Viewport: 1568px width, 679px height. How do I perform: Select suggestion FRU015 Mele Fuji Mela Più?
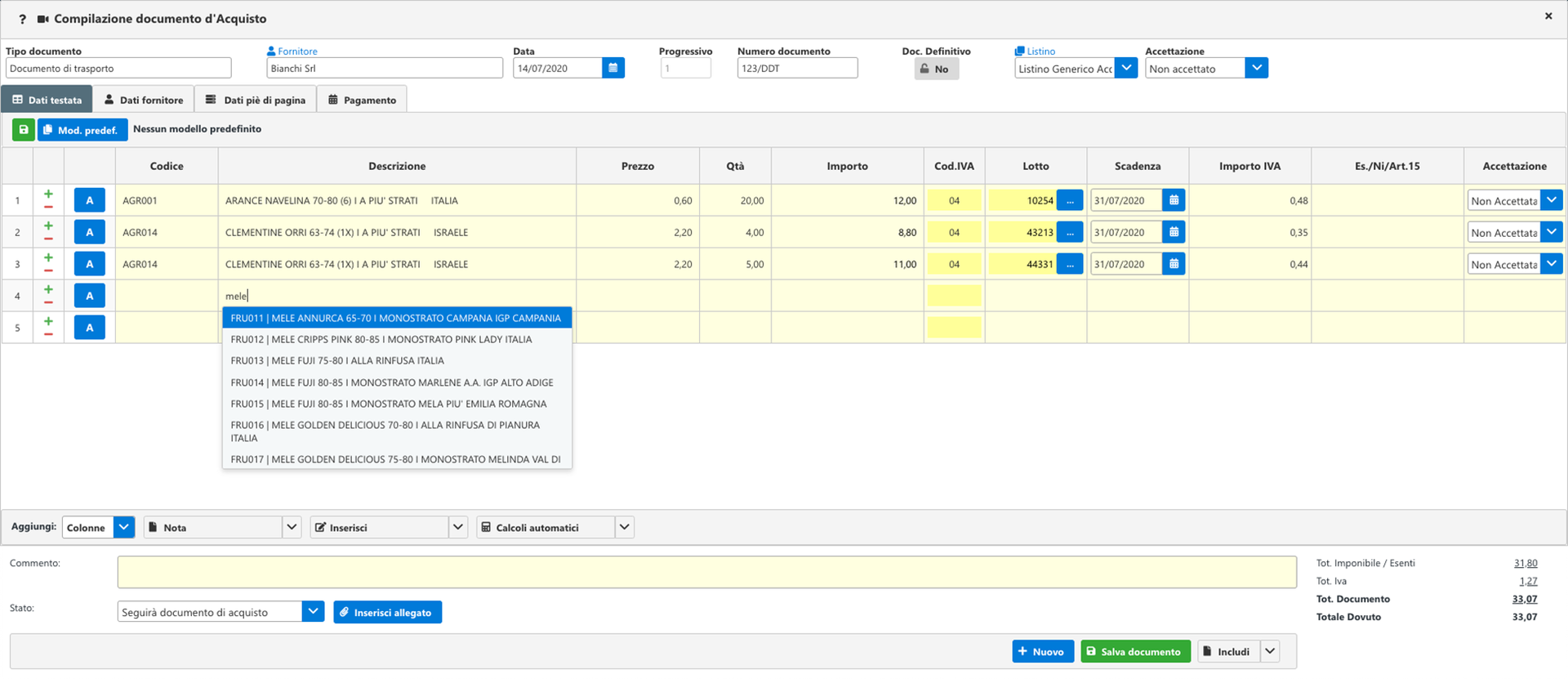point(397,404)
